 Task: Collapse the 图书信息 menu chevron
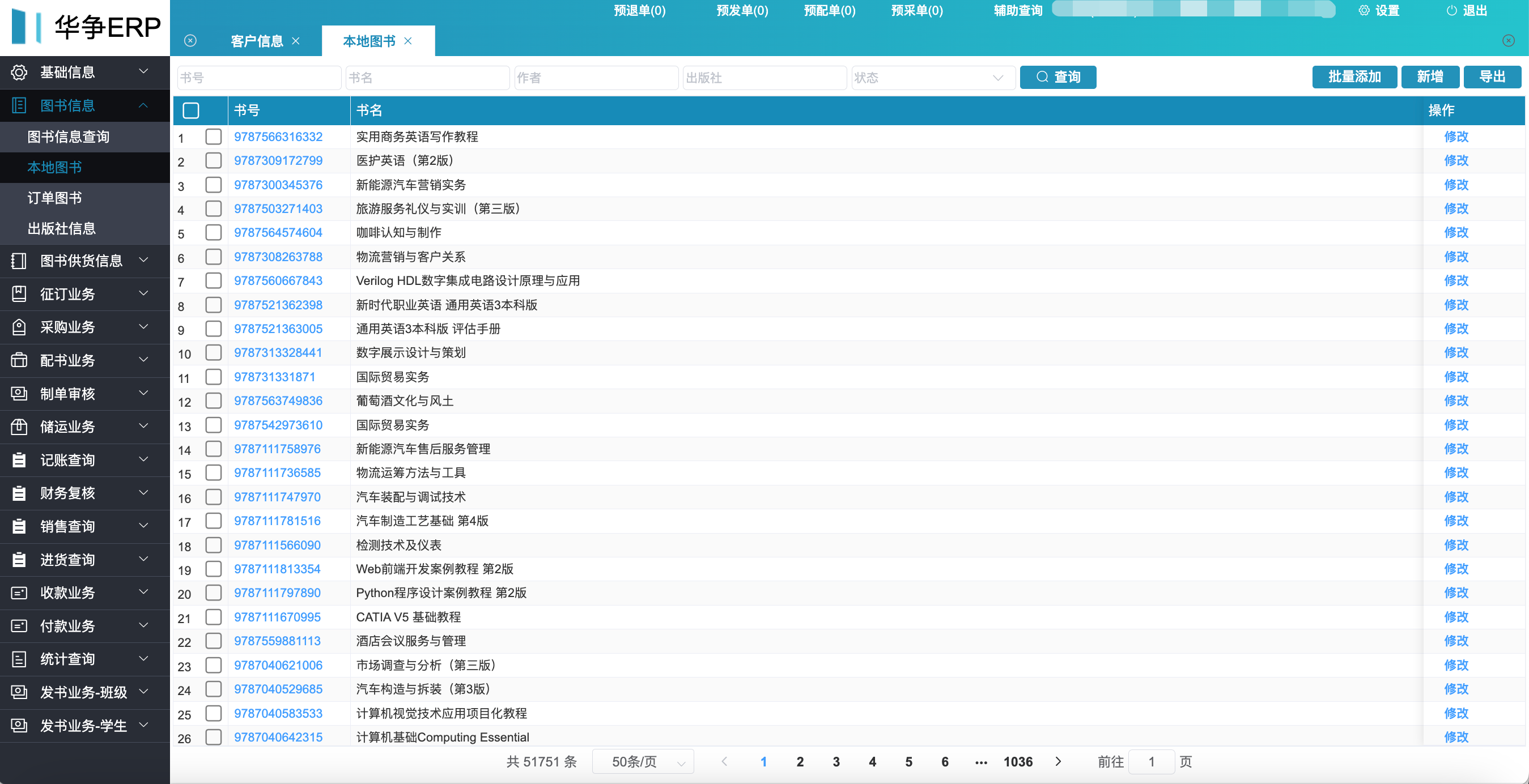tap(143, 105)
